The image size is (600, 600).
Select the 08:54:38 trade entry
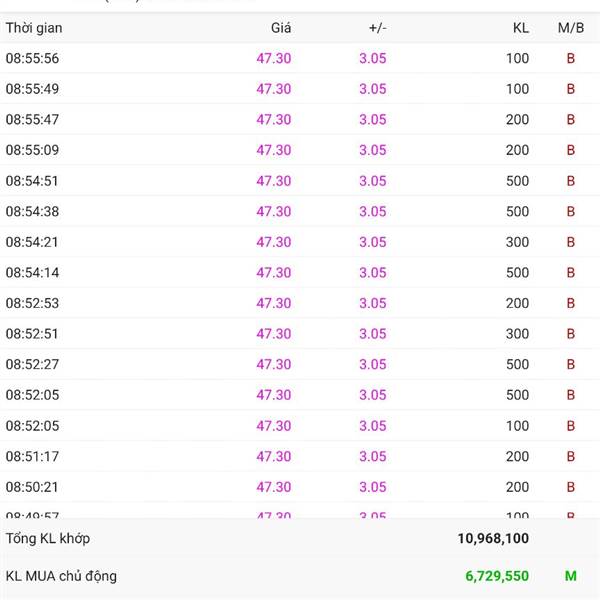point(300,211)
